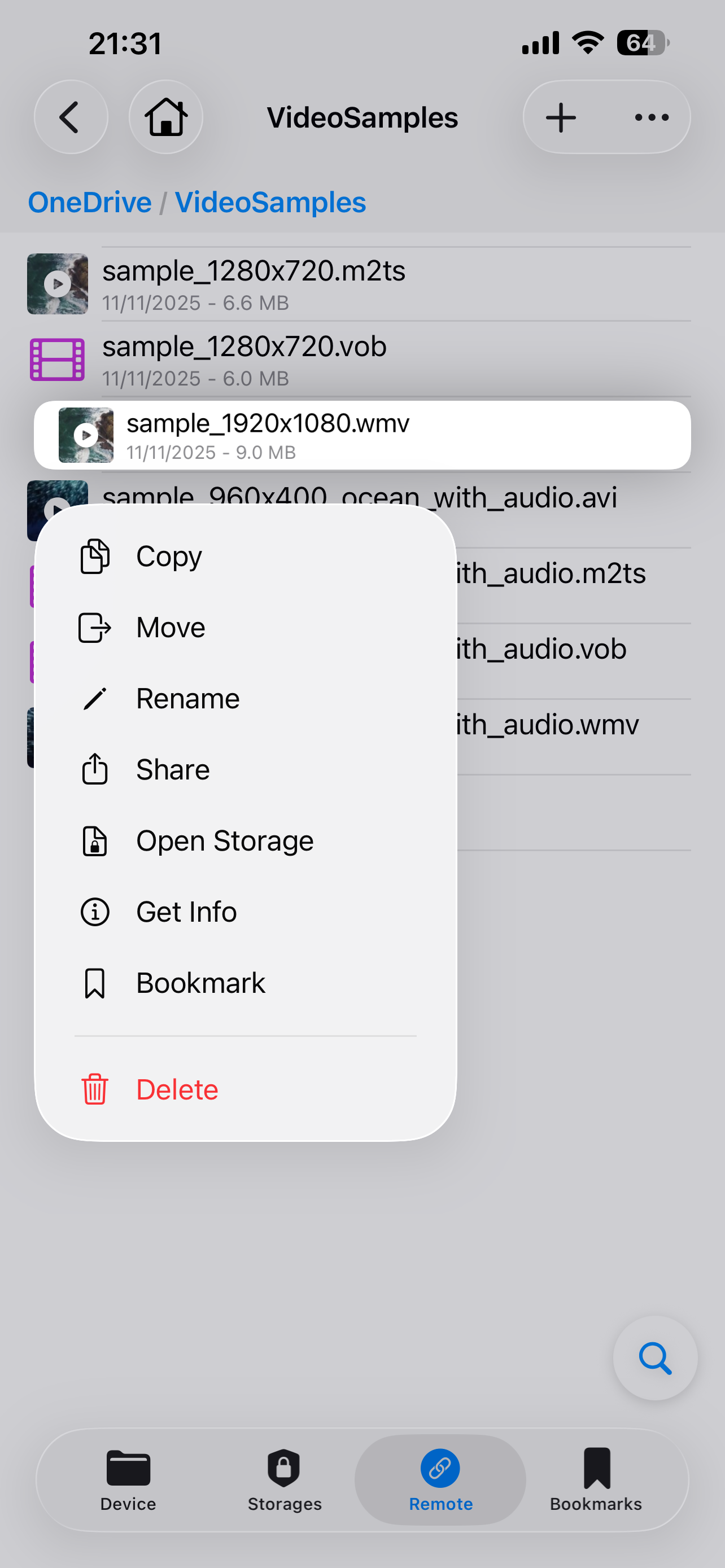The image size is (725, 1568).
Task: Click the Get Info icon
Action: pyautogui.click(x=95, y=912)
